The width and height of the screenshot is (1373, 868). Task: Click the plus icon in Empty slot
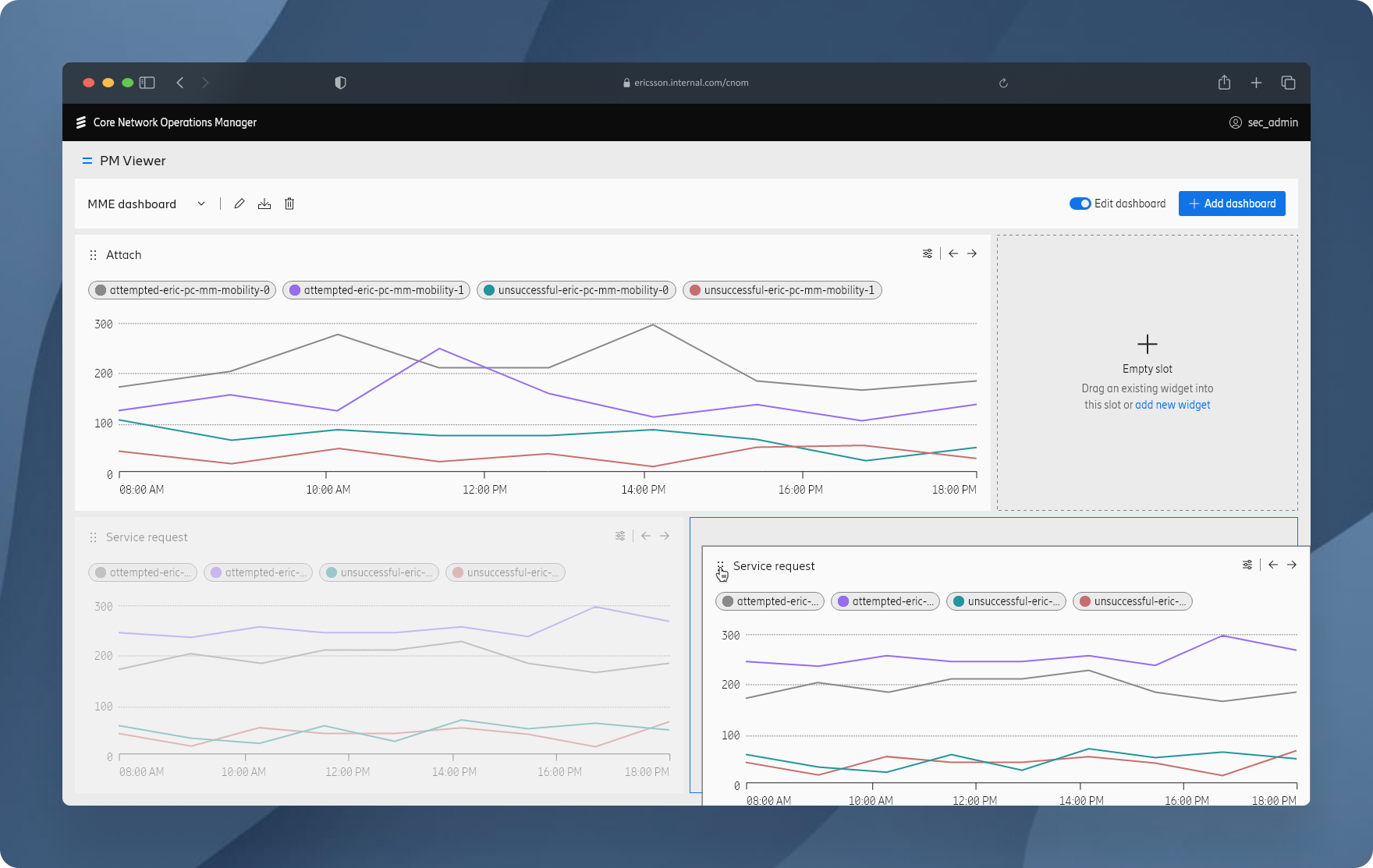(1147, 344)
